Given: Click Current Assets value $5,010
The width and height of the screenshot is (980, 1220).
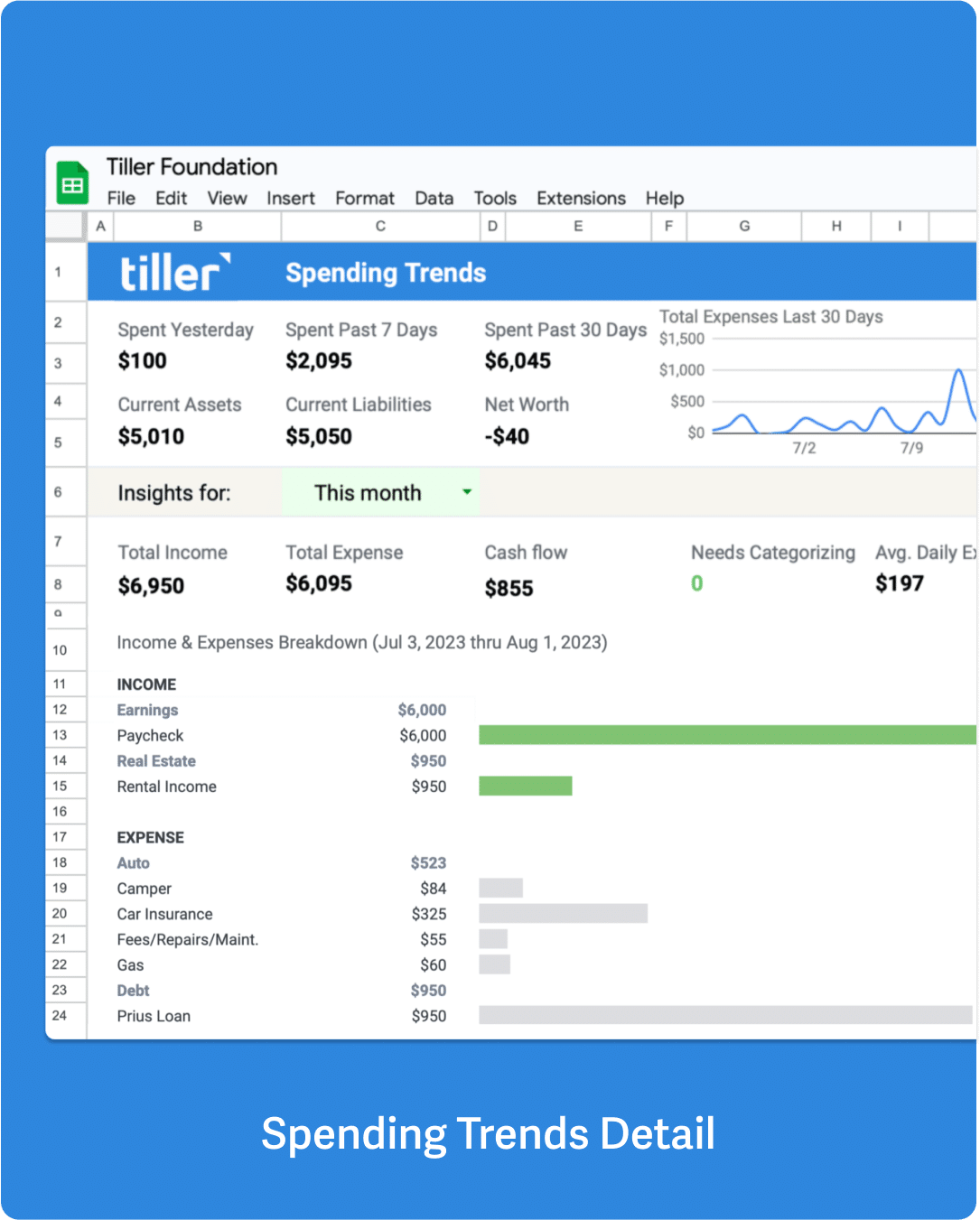Looking at the screenshot, I should pyautogui.click(x=151, y=437).
